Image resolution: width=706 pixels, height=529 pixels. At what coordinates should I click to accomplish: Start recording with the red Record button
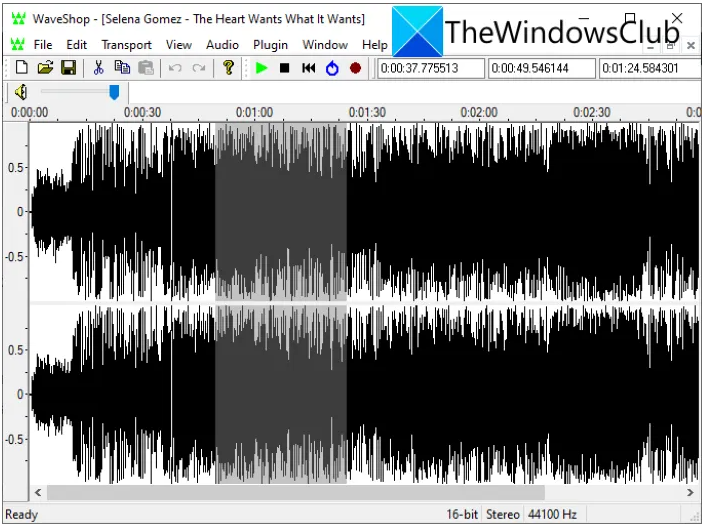coord(355,68)
